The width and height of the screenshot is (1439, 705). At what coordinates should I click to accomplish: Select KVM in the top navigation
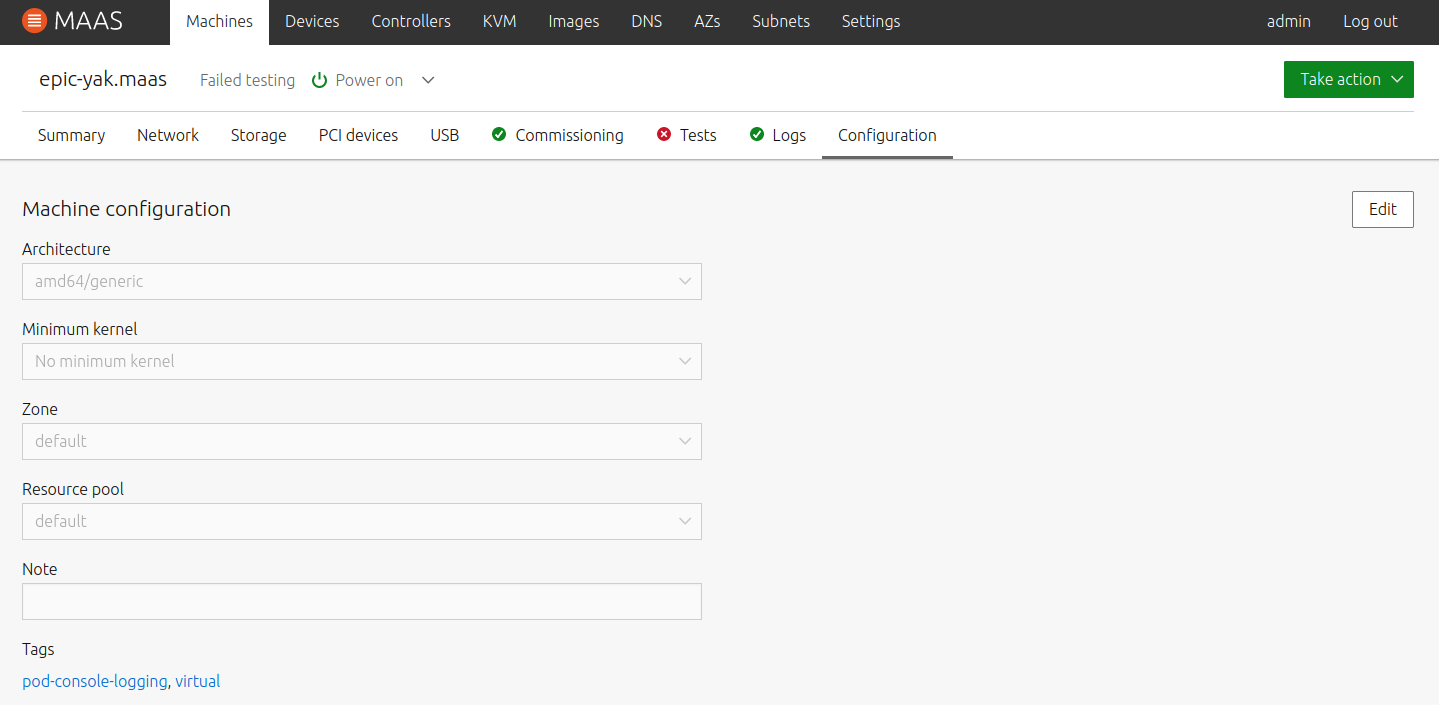[x=499, y=21]
